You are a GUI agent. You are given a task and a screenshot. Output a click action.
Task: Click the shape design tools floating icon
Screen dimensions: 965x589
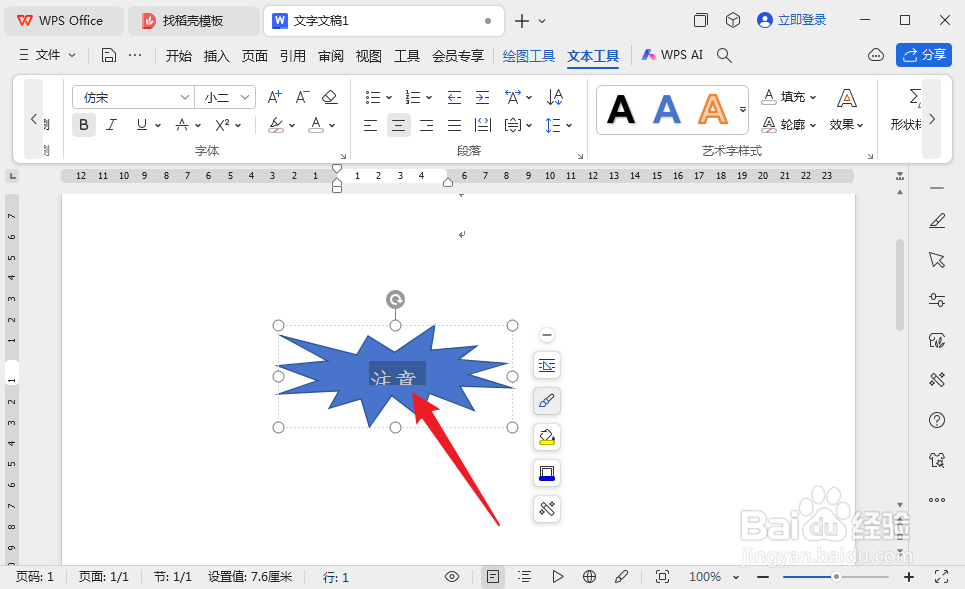coord(547,509)
